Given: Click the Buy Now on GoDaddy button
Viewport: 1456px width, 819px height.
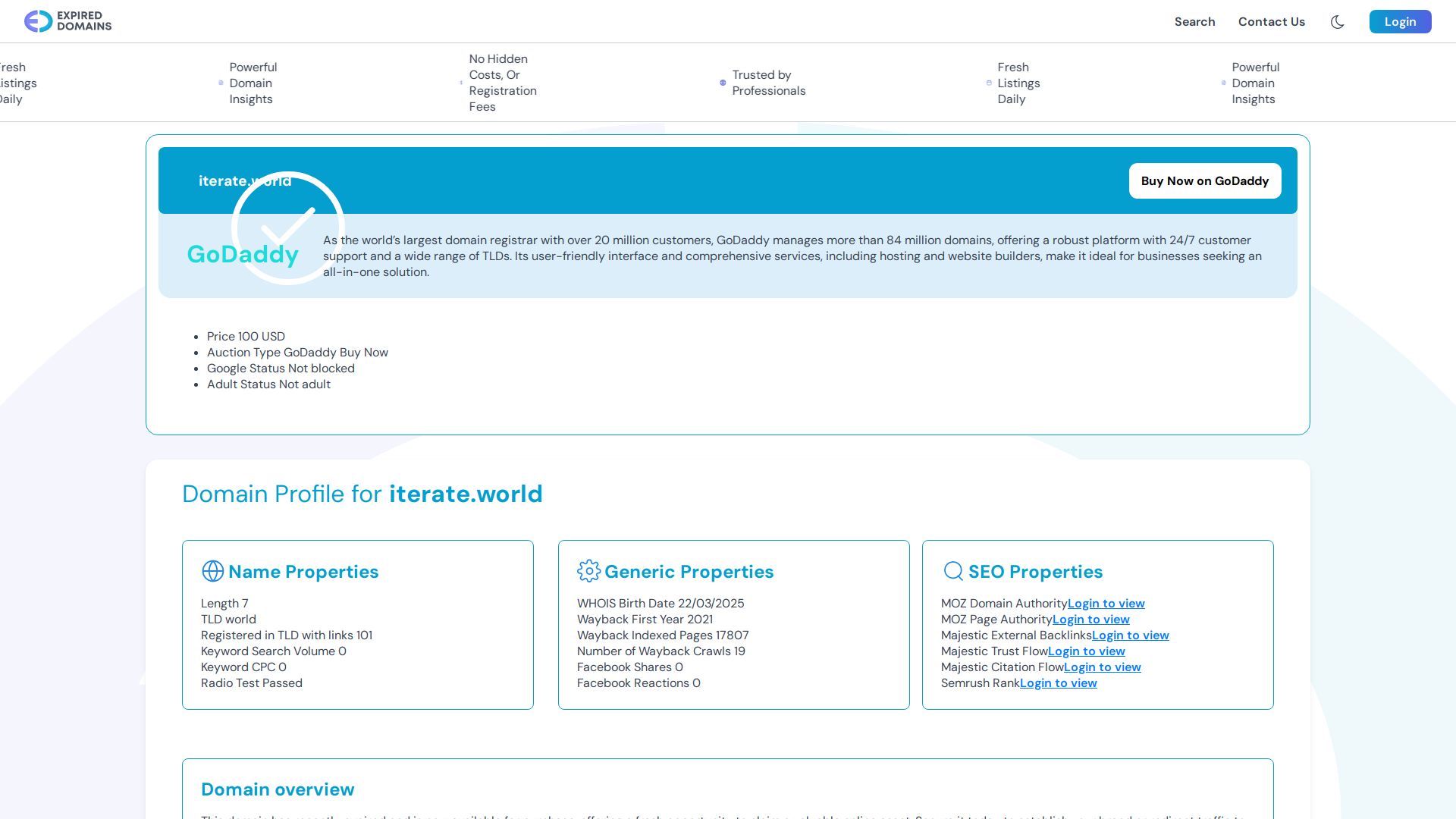Looking at the screenshot, I should (1204, 180).
